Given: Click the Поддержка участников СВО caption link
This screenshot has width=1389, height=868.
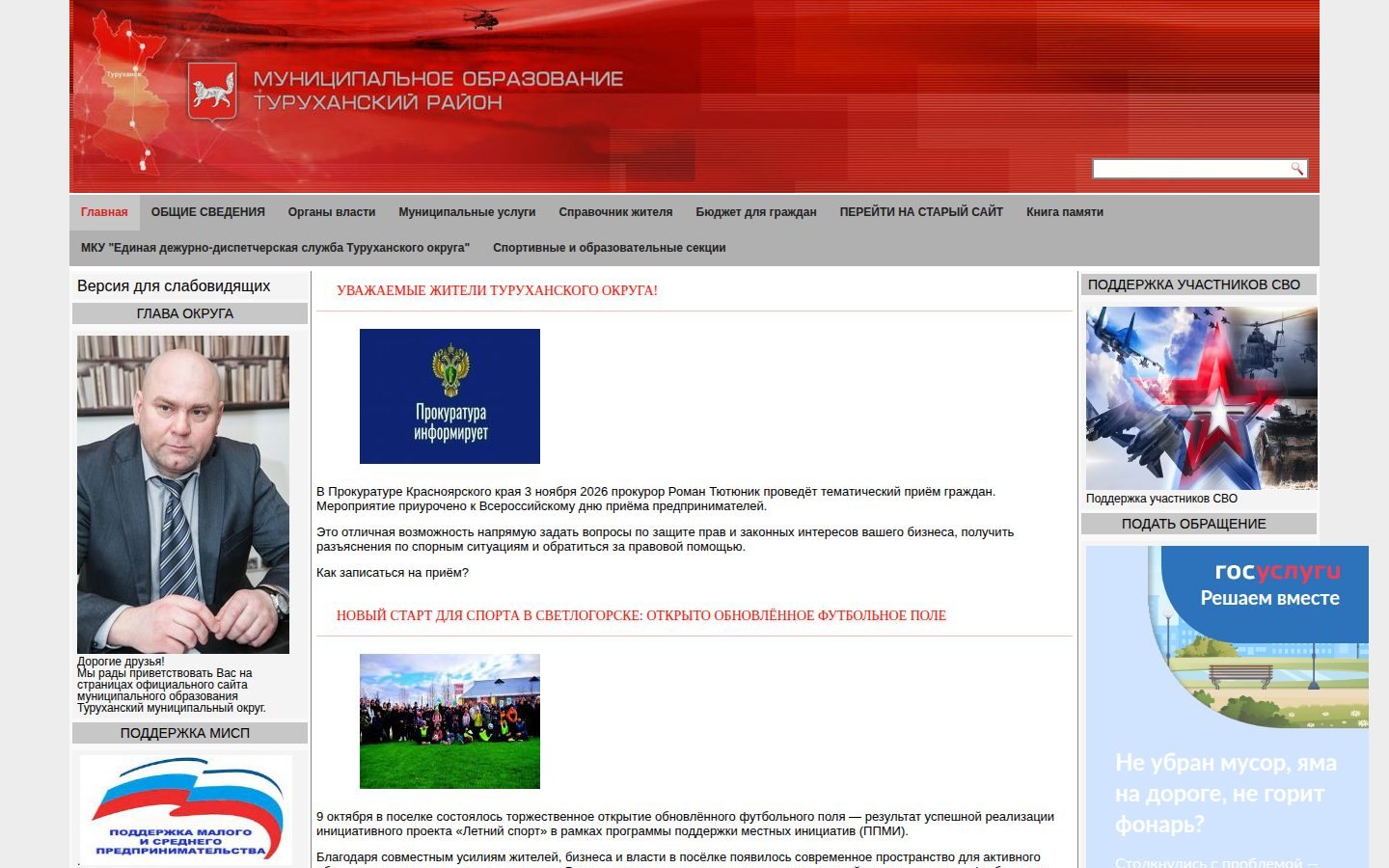Looking at the screenshot, I should [x=1161, y=499].
